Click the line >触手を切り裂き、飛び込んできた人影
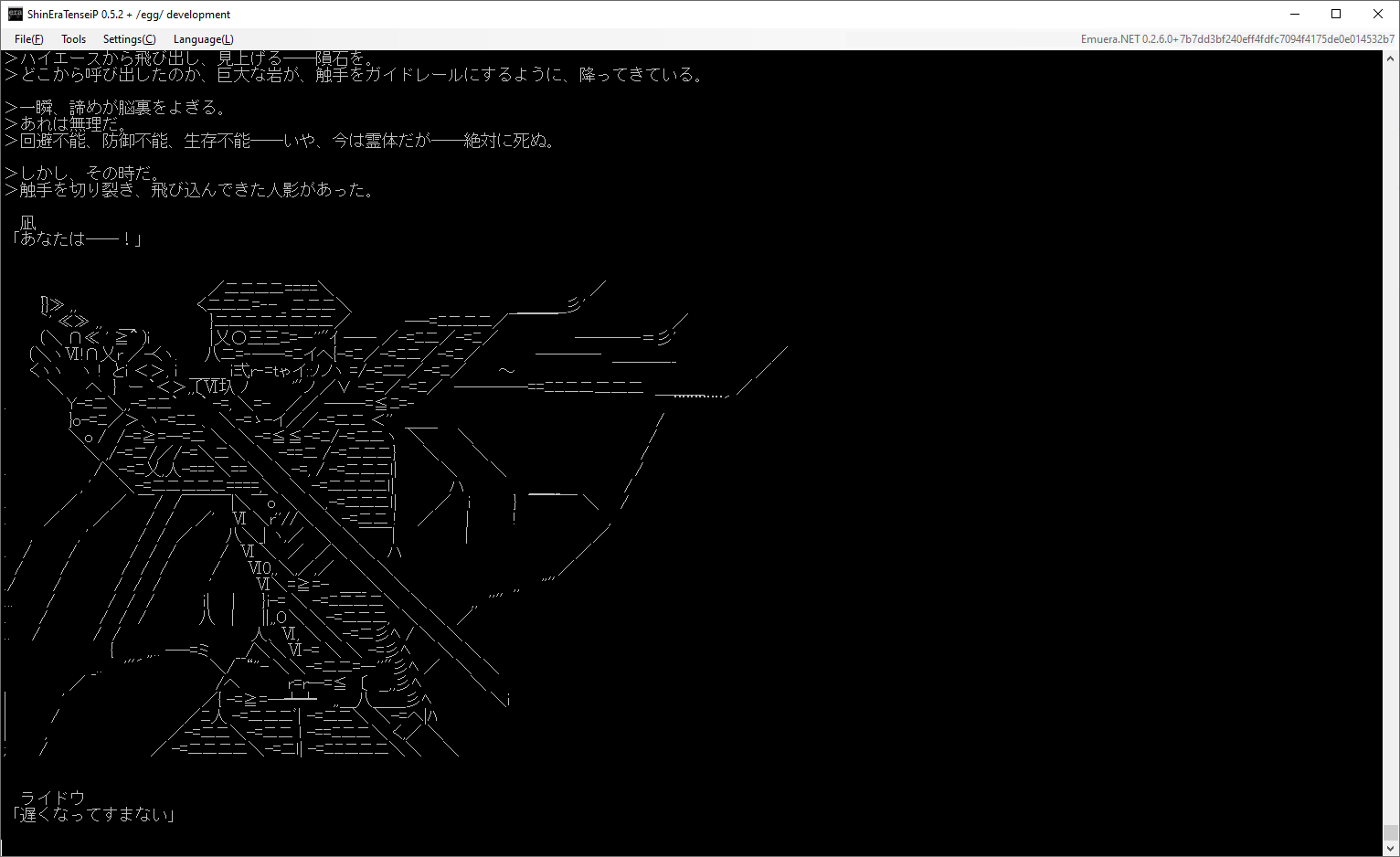 click(x=189, y=189)
